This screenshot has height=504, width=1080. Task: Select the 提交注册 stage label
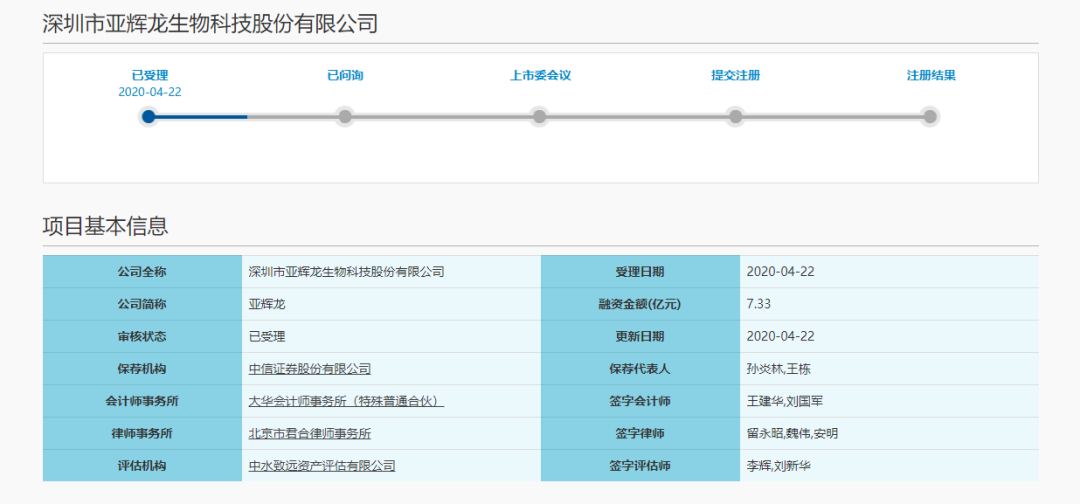coord(736,76)
